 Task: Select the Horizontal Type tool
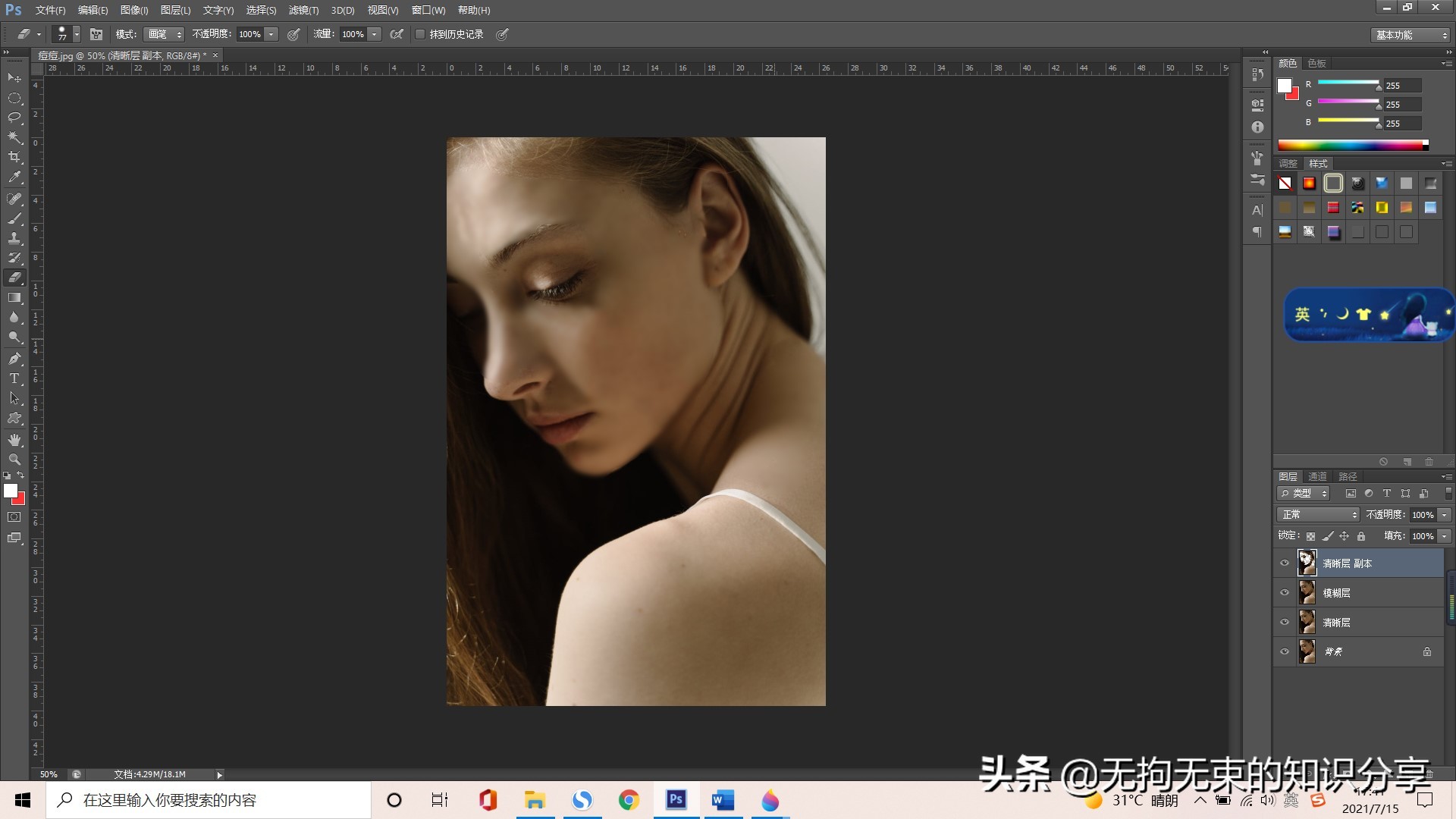pyautogui.click(x=14, y=378)
